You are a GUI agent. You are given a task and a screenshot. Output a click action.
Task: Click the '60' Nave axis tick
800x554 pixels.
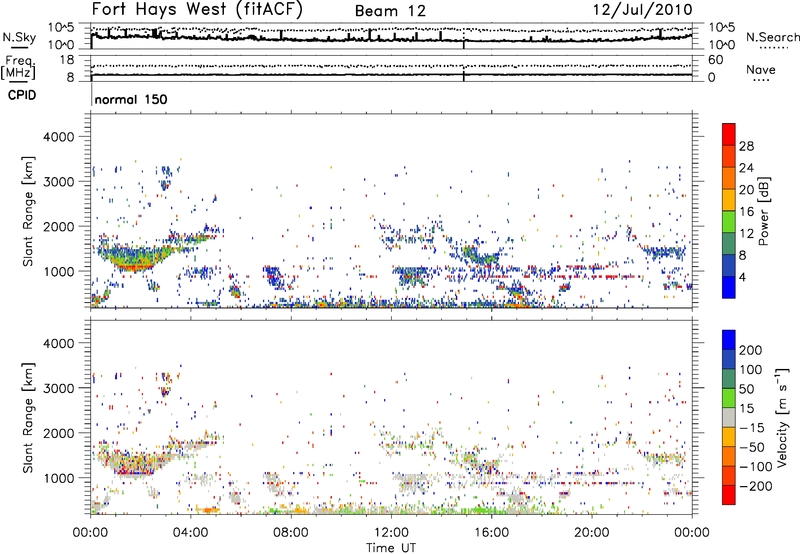[715, 60]
